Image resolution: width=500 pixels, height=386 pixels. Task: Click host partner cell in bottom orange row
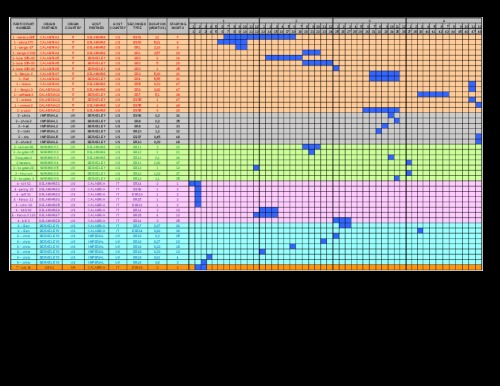(x=96, y=267)
